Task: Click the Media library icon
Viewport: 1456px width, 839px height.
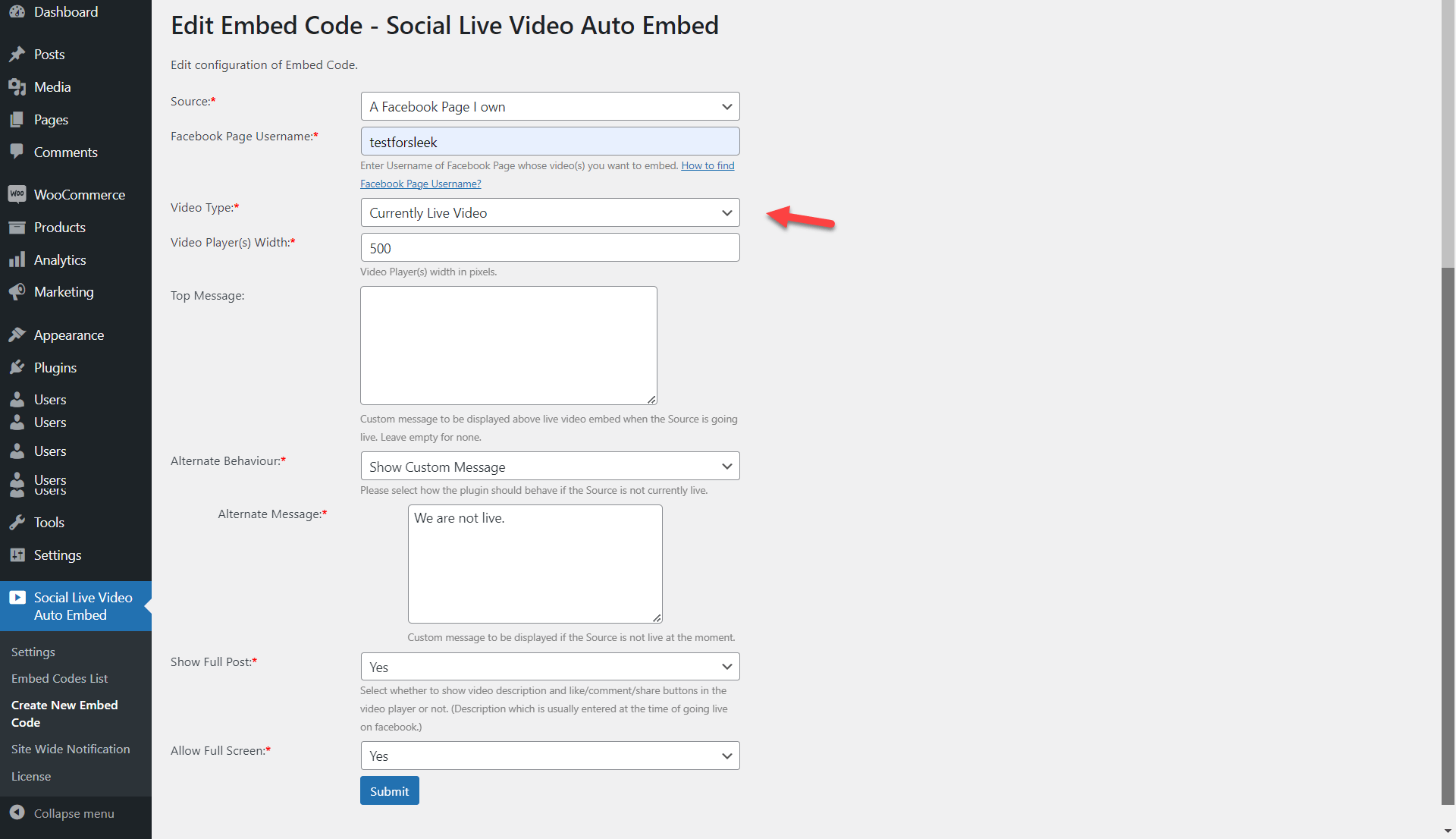Action: pos(17,87)
